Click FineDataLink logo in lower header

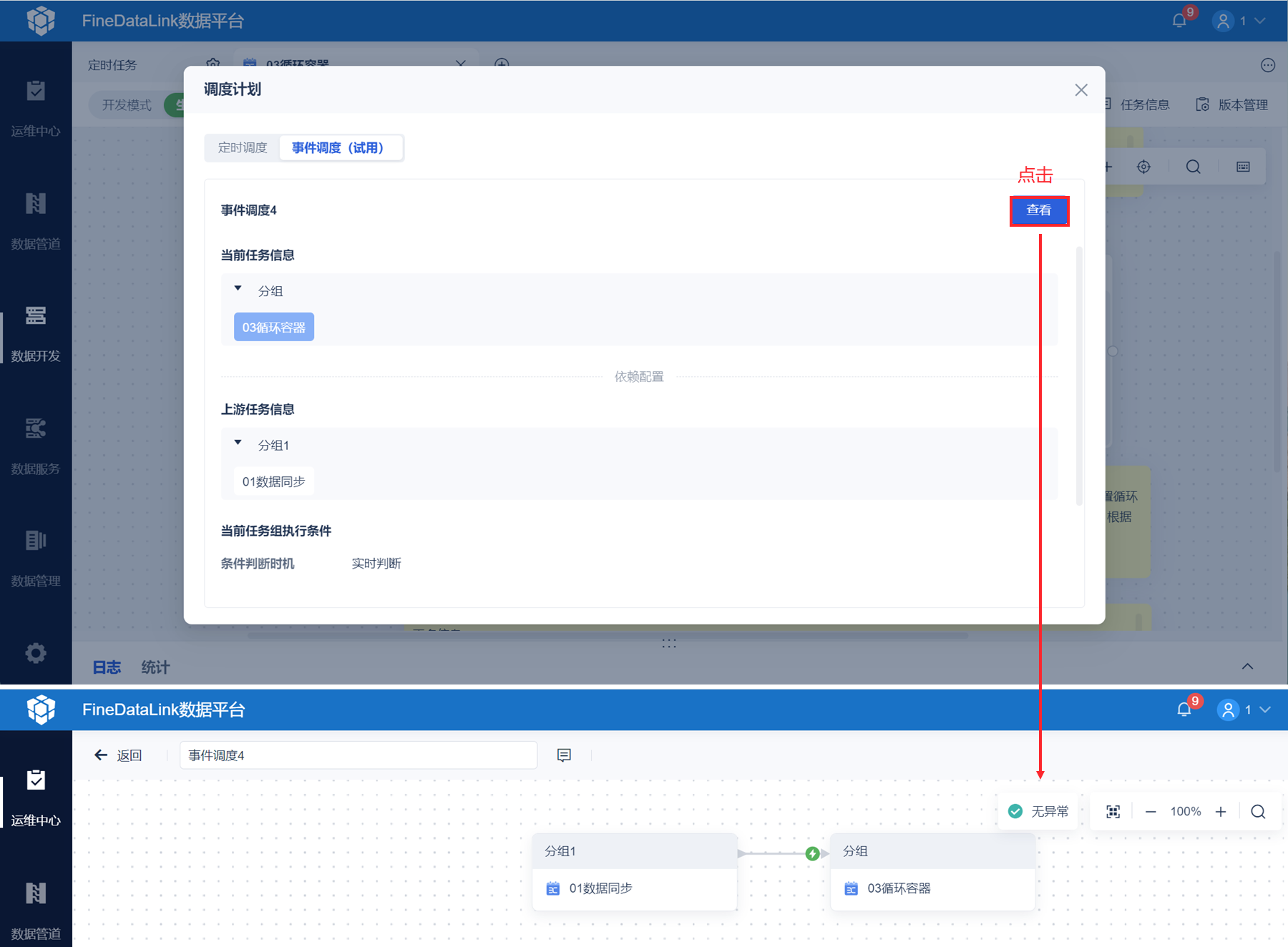pyautogui.click(x=41, y=710)
